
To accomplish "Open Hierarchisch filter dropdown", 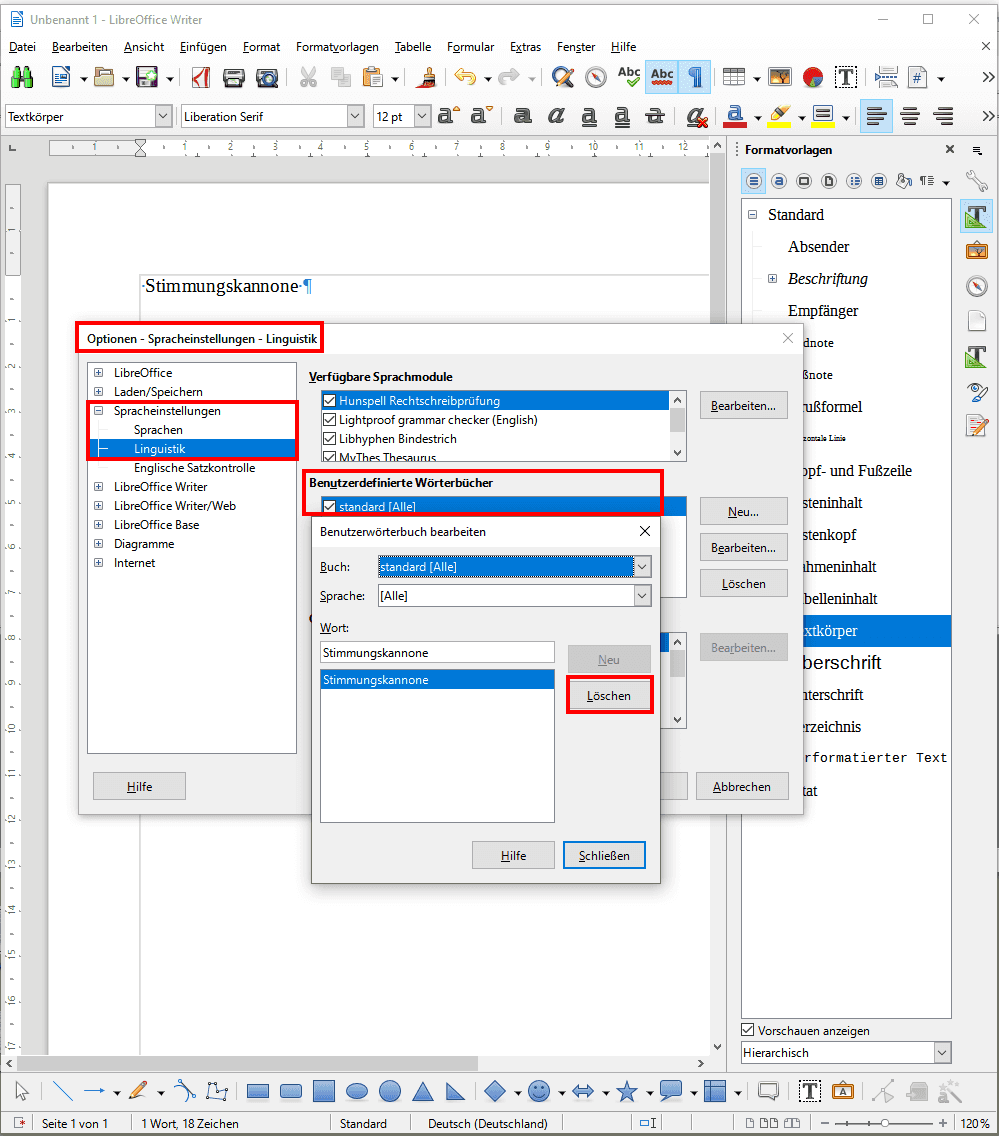I will pos(942,1053).
